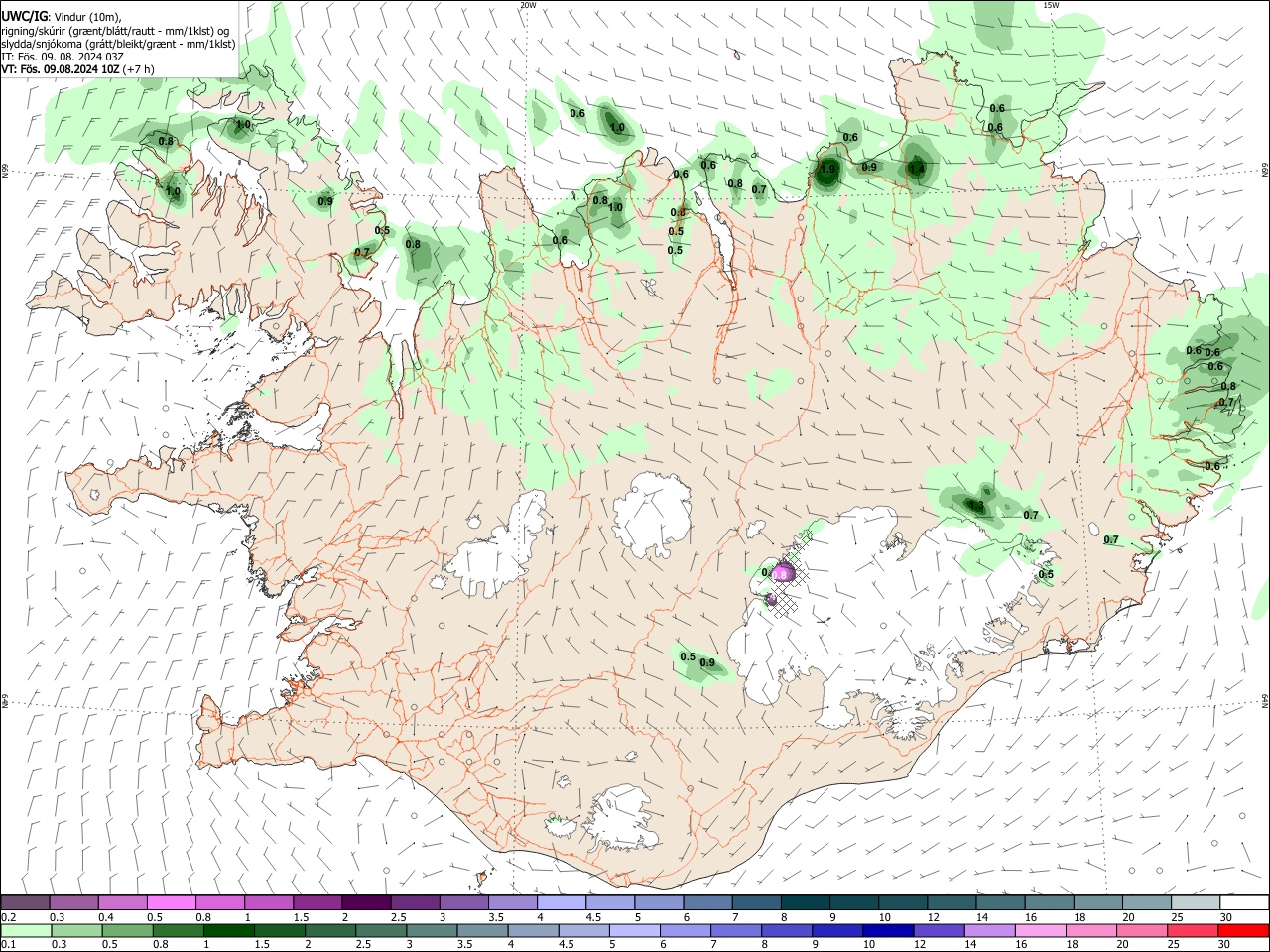Select the light lavender swatch at 4 in the snow legend

pos(562,902)
